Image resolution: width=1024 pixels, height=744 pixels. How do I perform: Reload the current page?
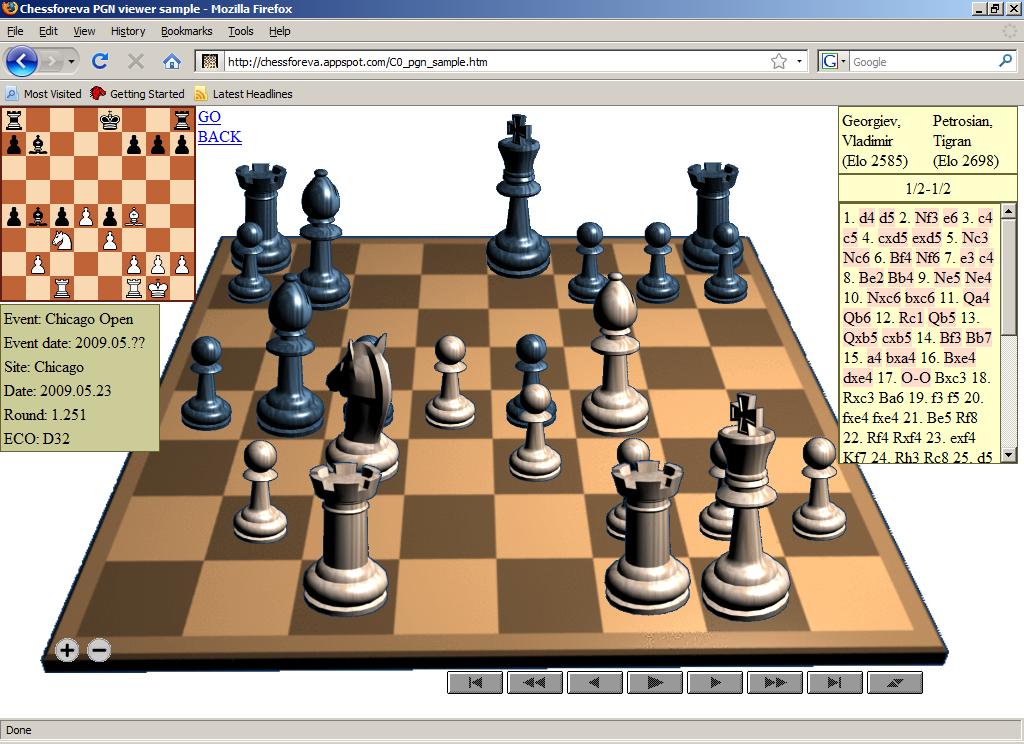pos(100,61)
